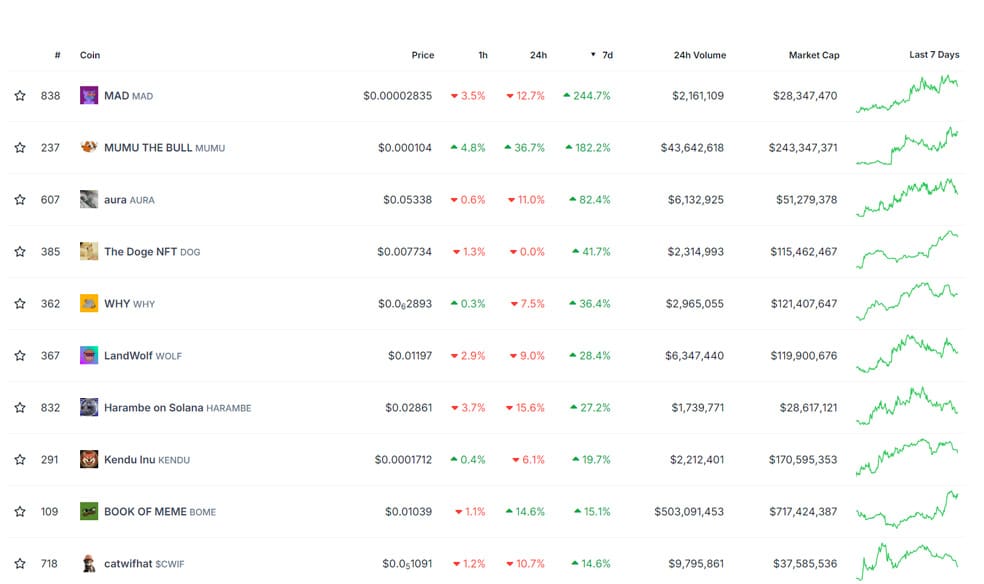Sort table by rank # header
984x584 pixels.
pyautogui.click(x=58, y=55)
